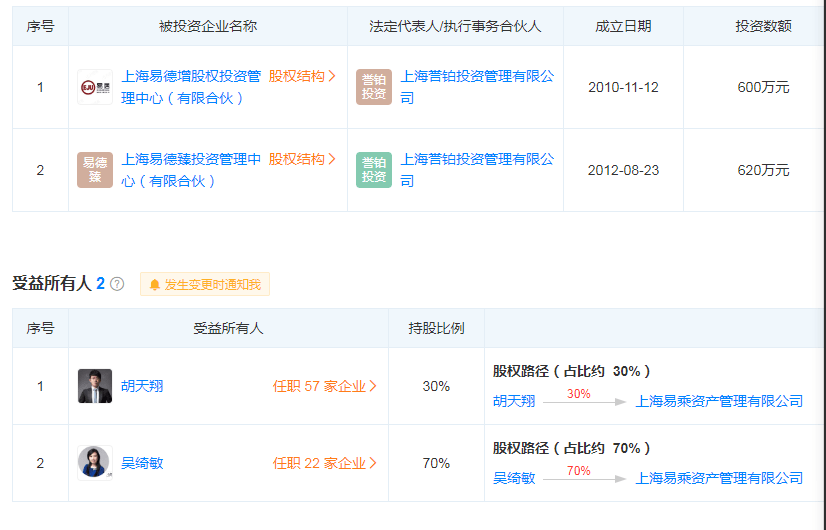The image size is (826, 530).
Task: Open 胡天翔 name link in 受益所有人 column
Action: 142,386
